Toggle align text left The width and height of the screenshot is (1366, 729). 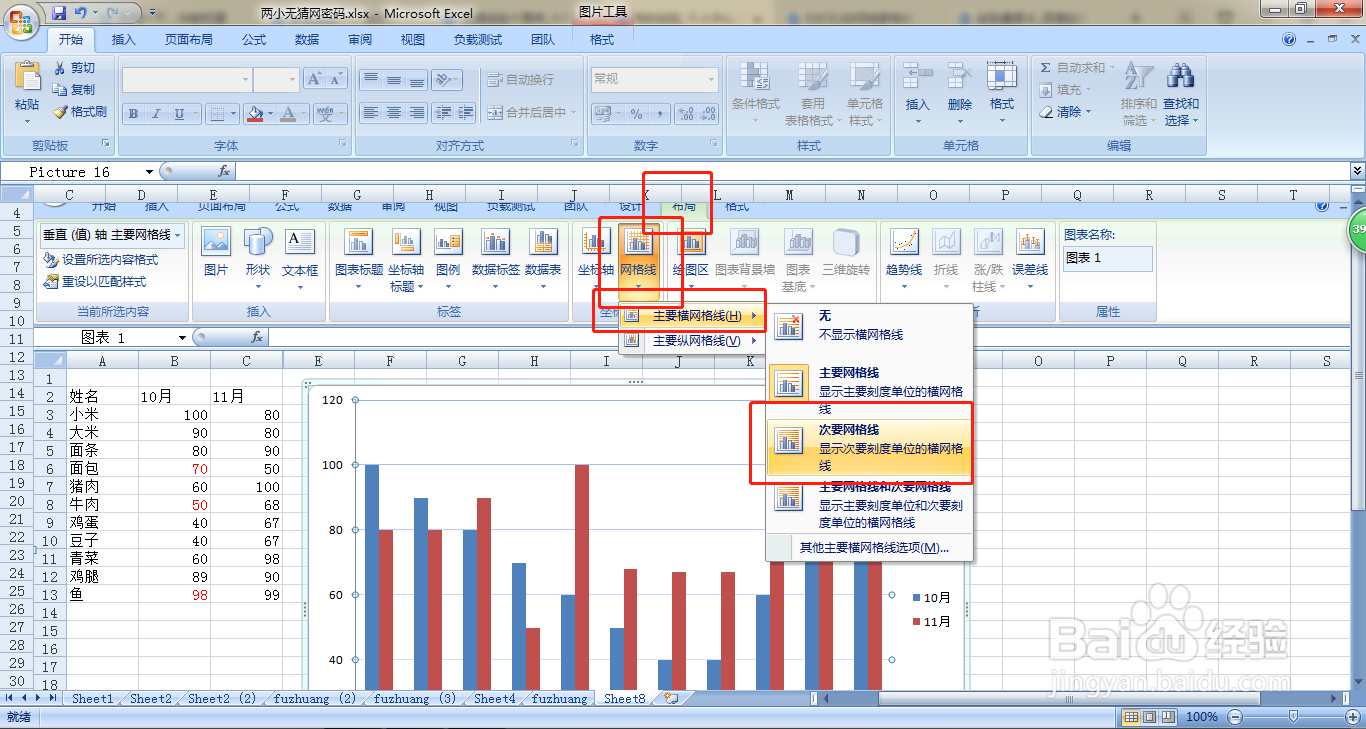coord(371,113)
